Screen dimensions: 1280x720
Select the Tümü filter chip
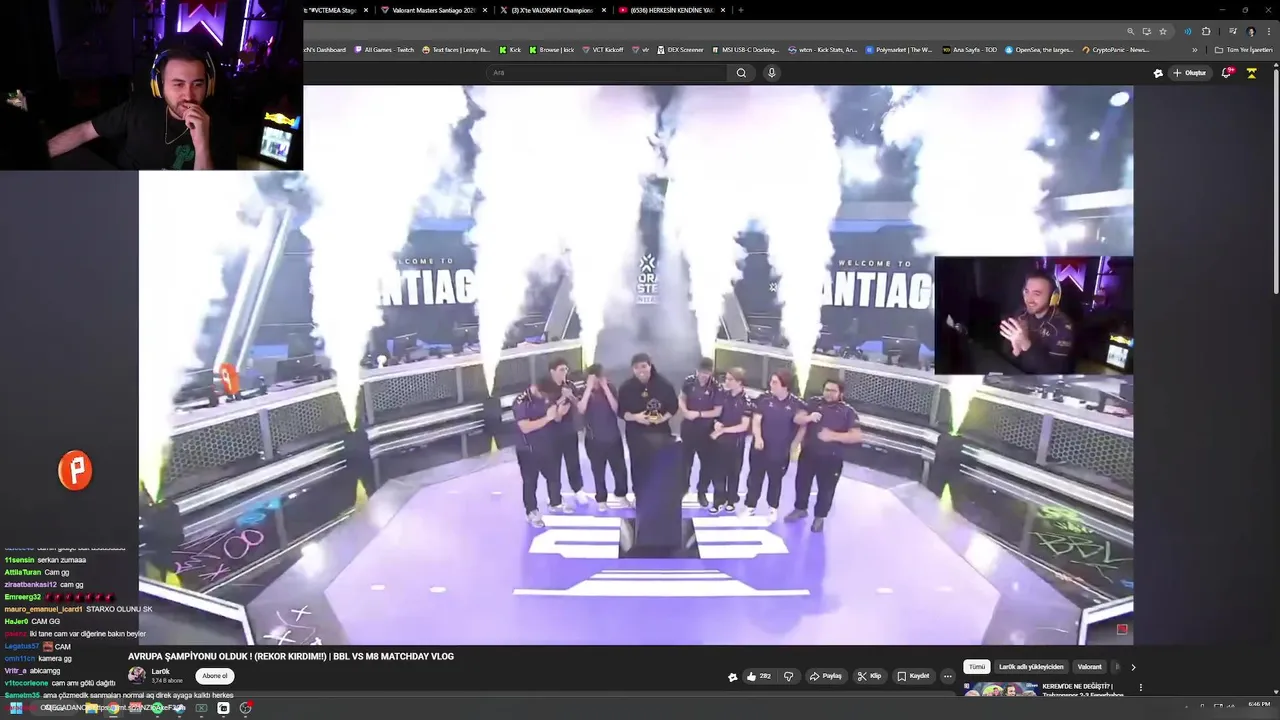pyautogui.click(x=977, y=667)
